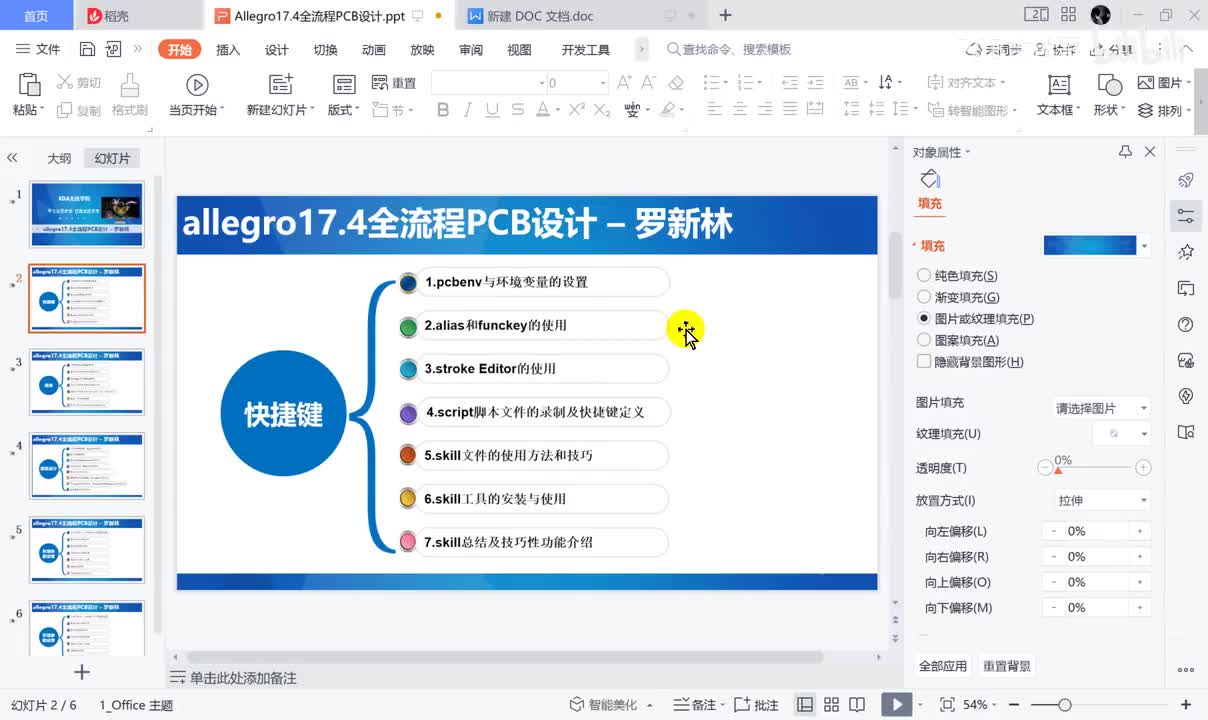The image size is (1208, 720).
Task: Click the Reset slide button
Action: pos(394,83)
